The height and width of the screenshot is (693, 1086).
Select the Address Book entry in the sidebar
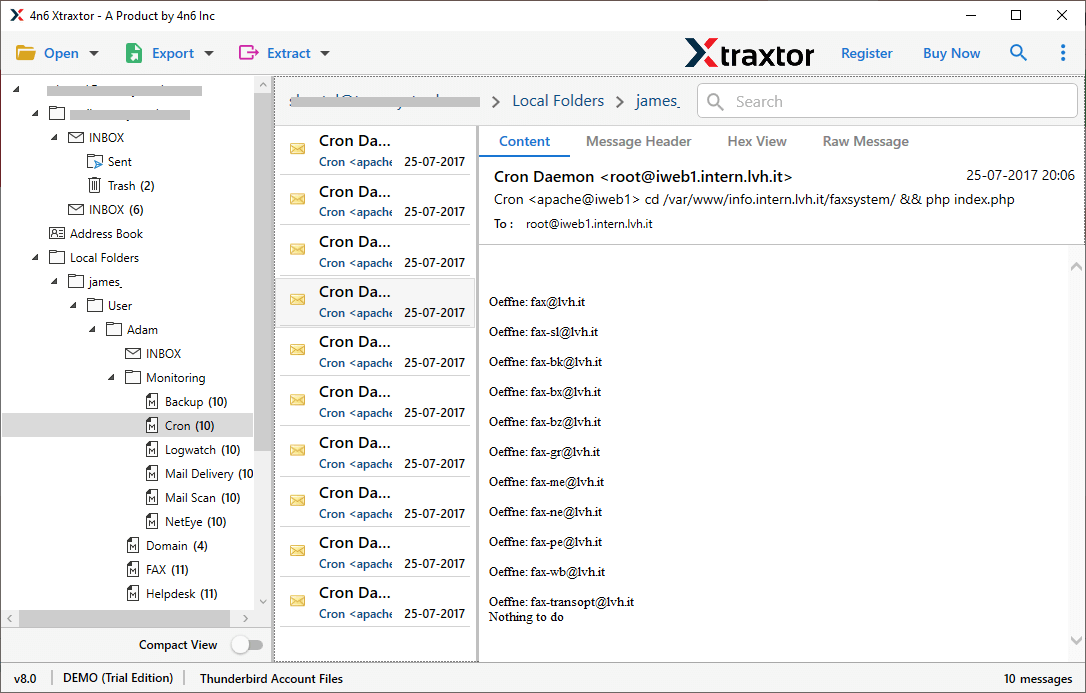105,233
